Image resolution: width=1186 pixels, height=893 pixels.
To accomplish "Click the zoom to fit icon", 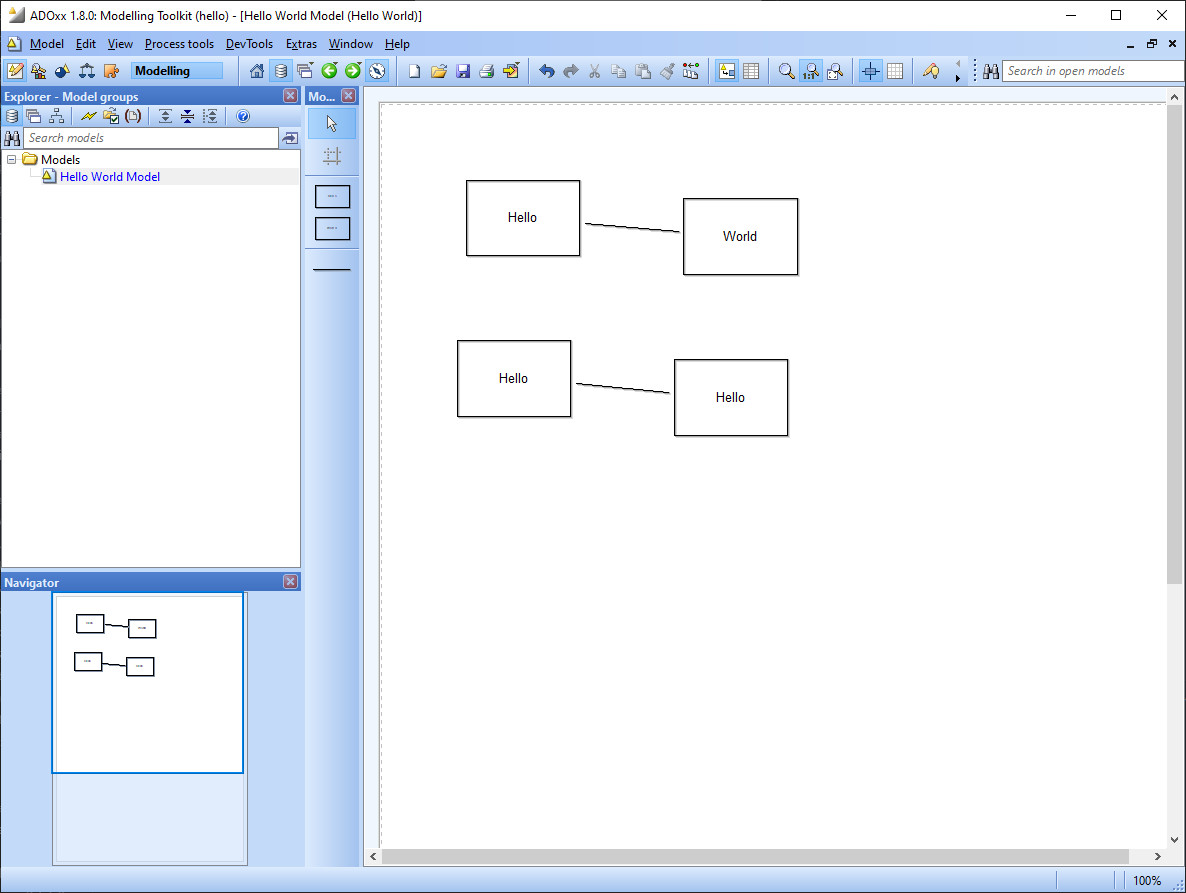I will click(835, 71).
